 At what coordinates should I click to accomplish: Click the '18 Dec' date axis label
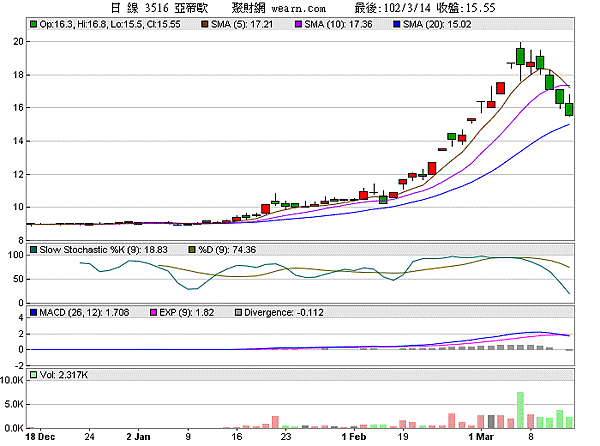pos(40,437)
